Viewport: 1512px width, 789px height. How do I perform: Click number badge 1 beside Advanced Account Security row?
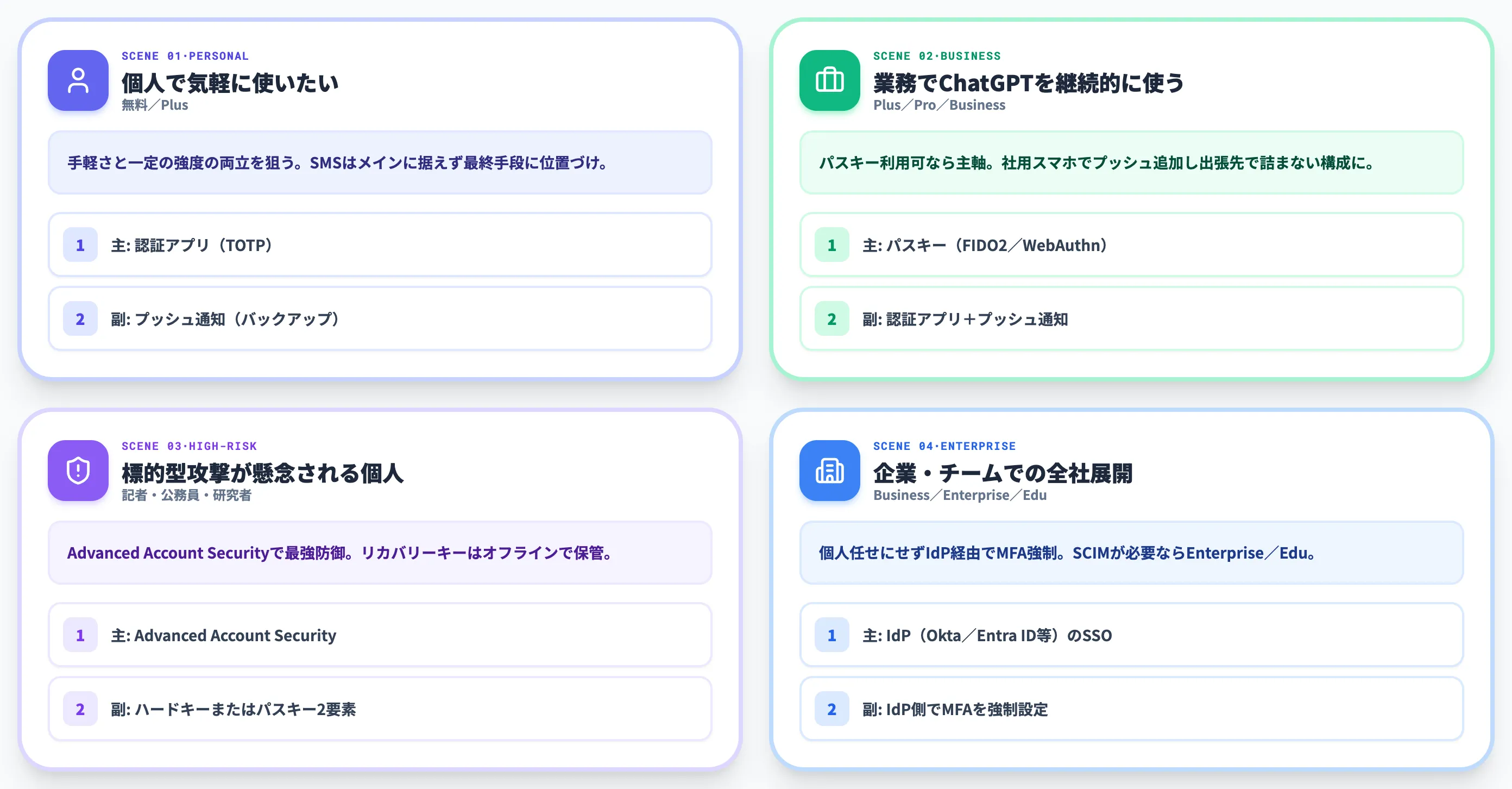point(80,635)
